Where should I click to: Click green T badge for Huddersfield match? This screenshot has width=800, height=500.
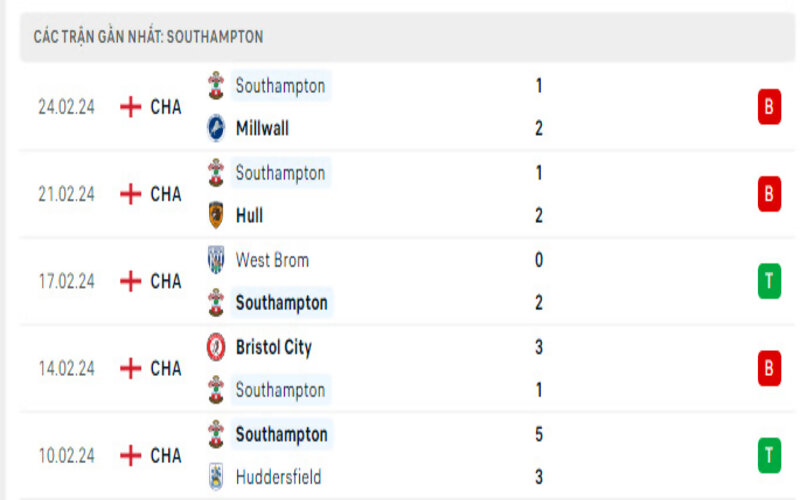[769, 455]
